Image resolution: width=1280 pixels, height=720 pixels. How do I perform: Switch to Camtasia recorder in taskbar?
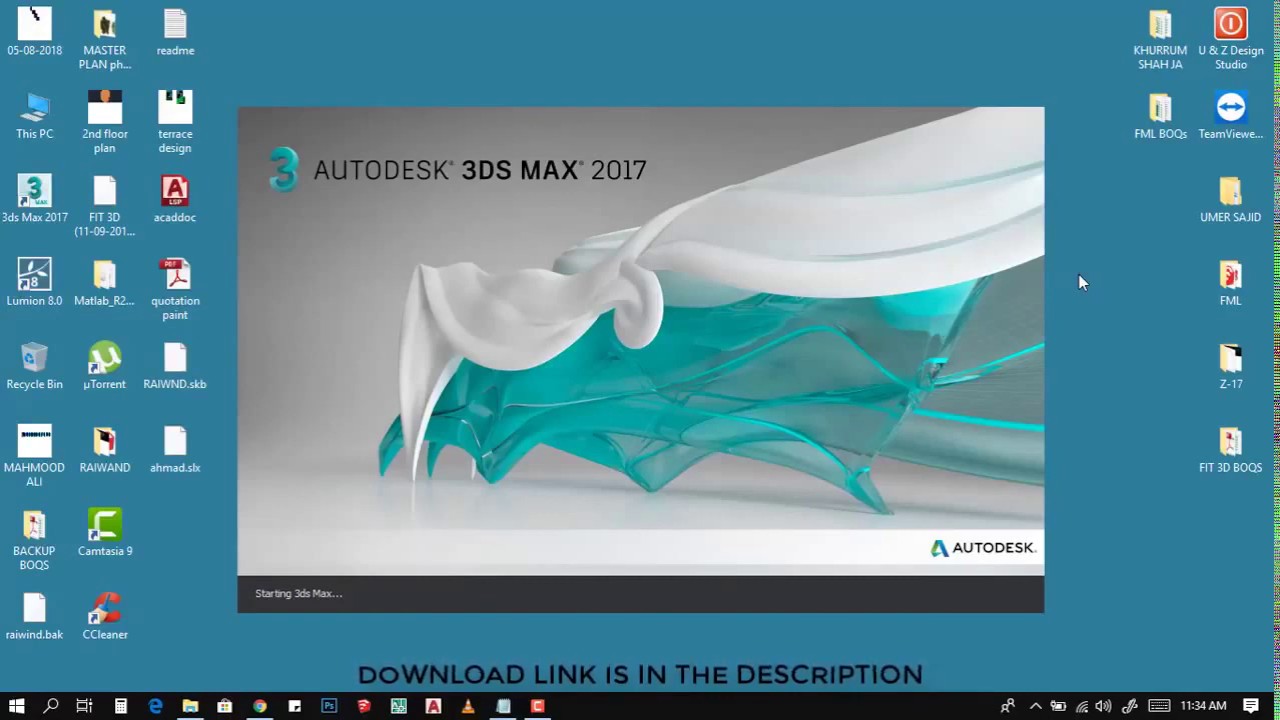pyautogui.click(x=537, y=706)
